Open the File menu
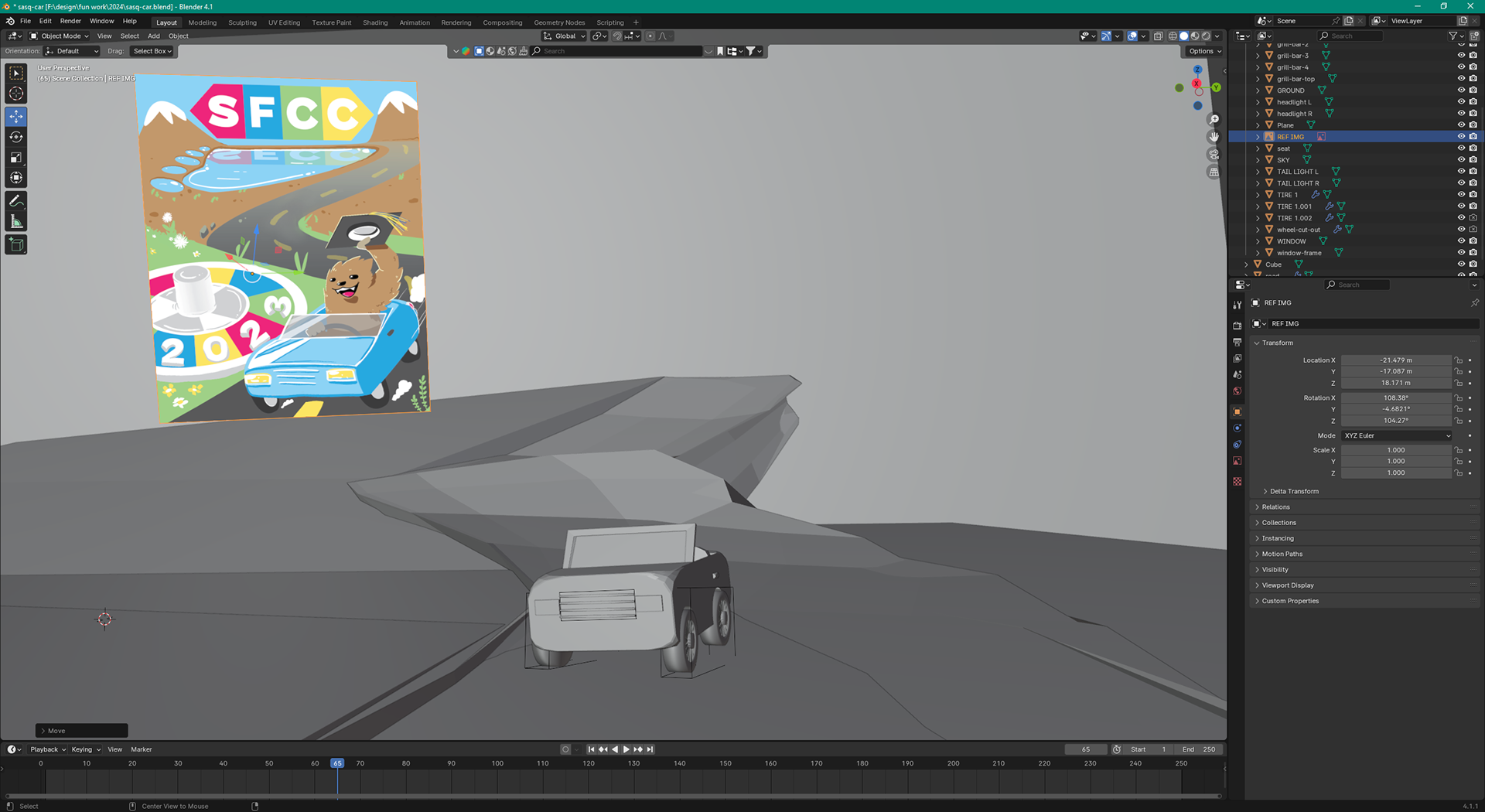 coord(26,22)
